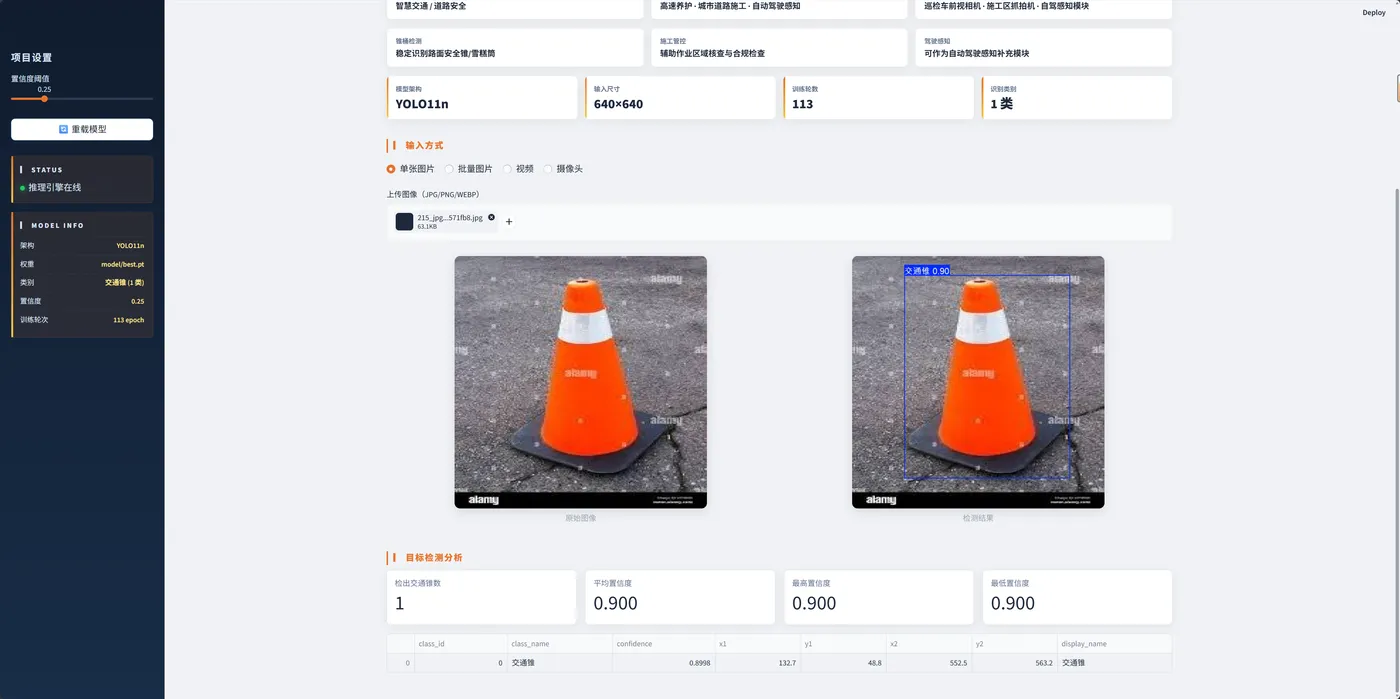Click the original cone image (原始图像)
The width and height of the screenshot is (1400, 699).
coord(581,382)
